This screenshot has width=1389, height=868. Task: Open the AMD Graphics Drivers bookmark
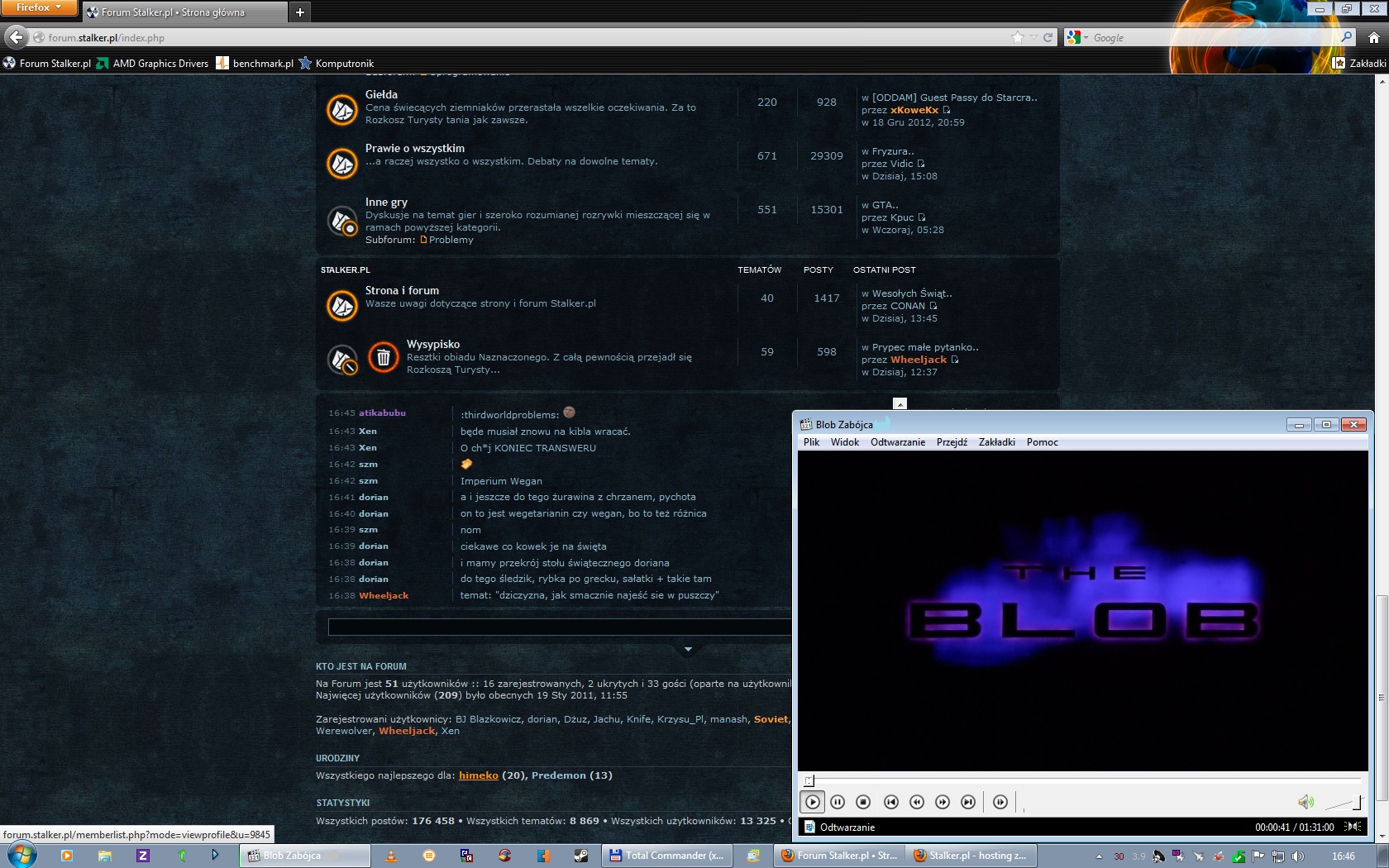153,64
